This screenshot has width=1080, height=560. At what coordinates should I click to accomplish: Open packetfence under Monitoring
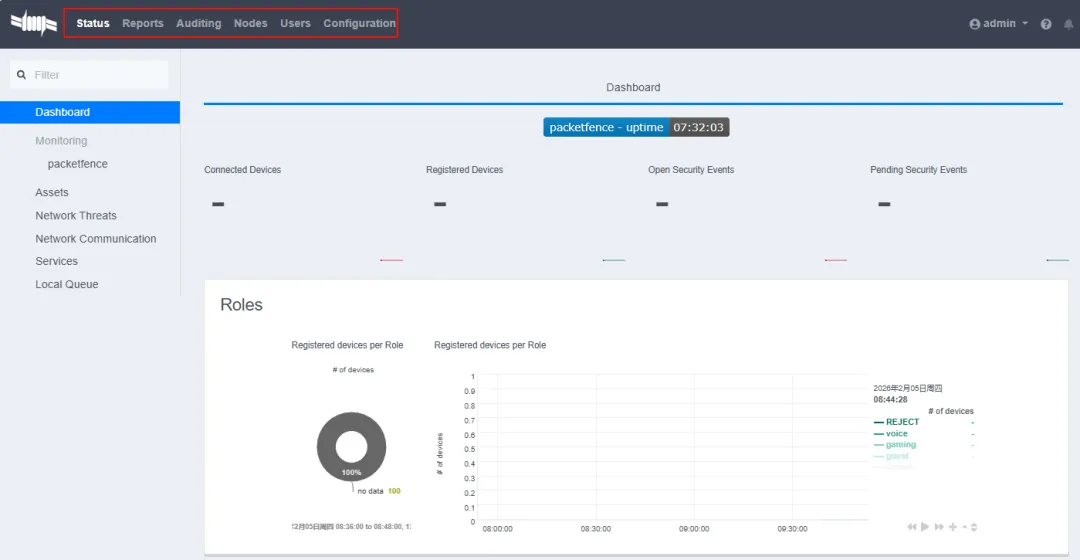tap(77, 164)
